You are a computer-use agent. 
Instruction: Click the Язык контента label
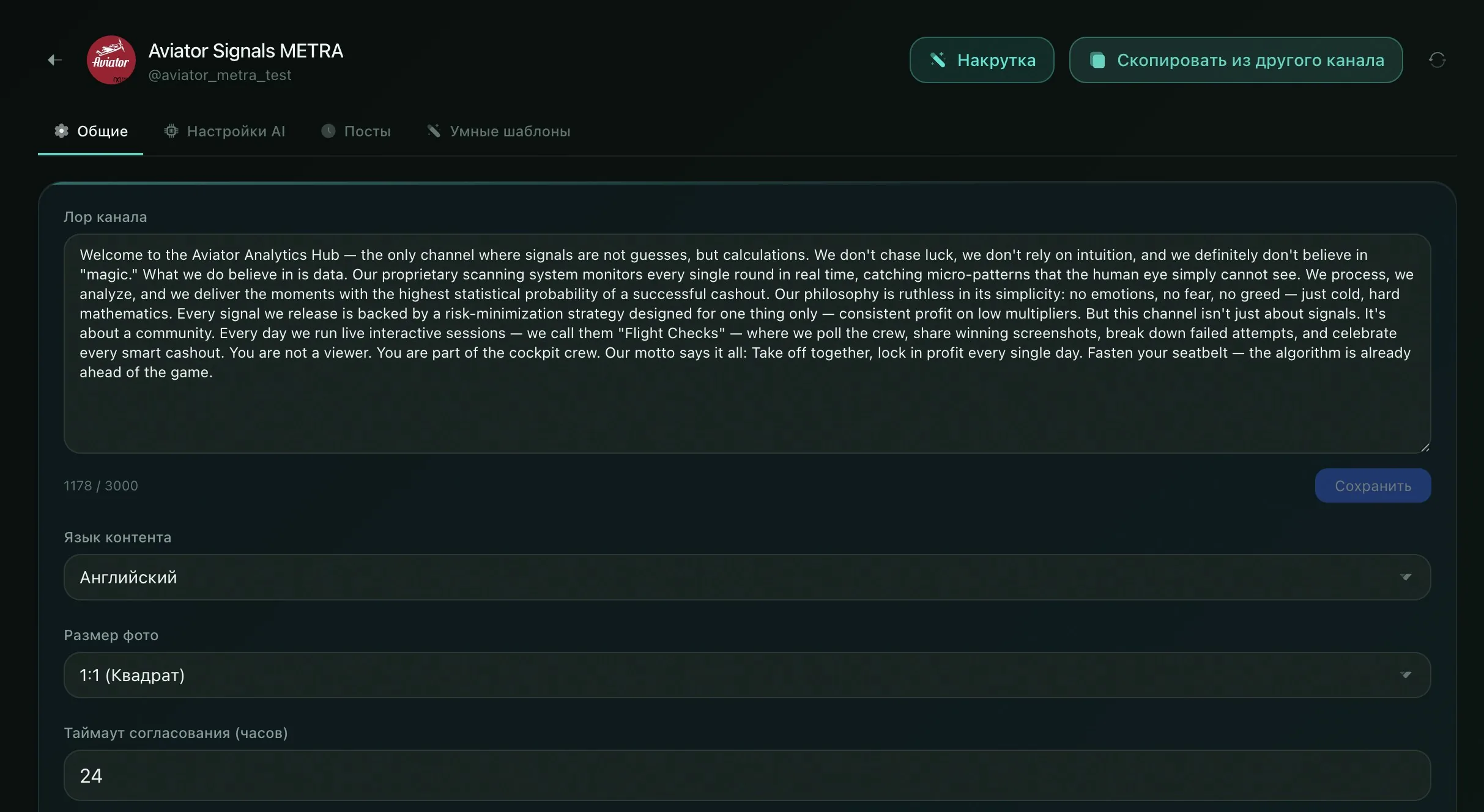[117, 537]
